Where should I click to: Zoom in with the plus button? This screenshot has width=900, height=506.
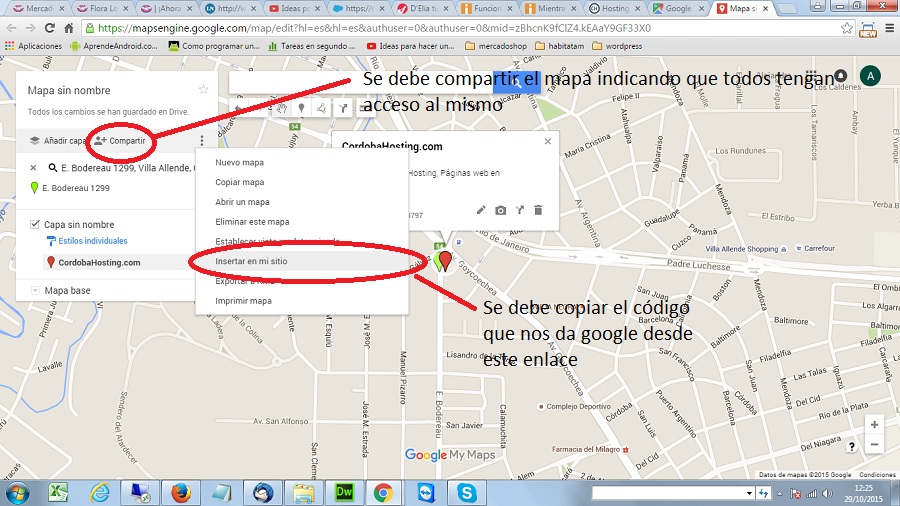(874, 425)
